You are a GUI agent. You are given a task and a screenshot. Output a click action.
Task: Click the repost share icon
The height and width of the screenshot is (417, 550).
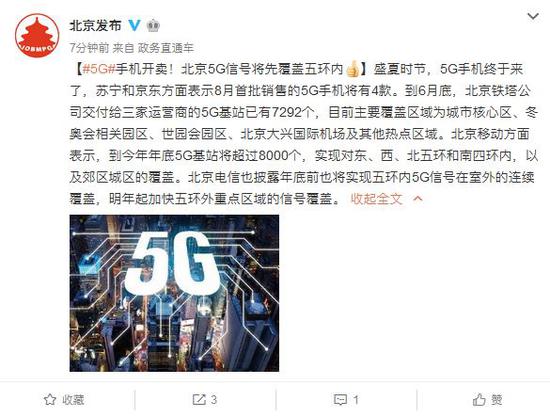tap(199, 399)
